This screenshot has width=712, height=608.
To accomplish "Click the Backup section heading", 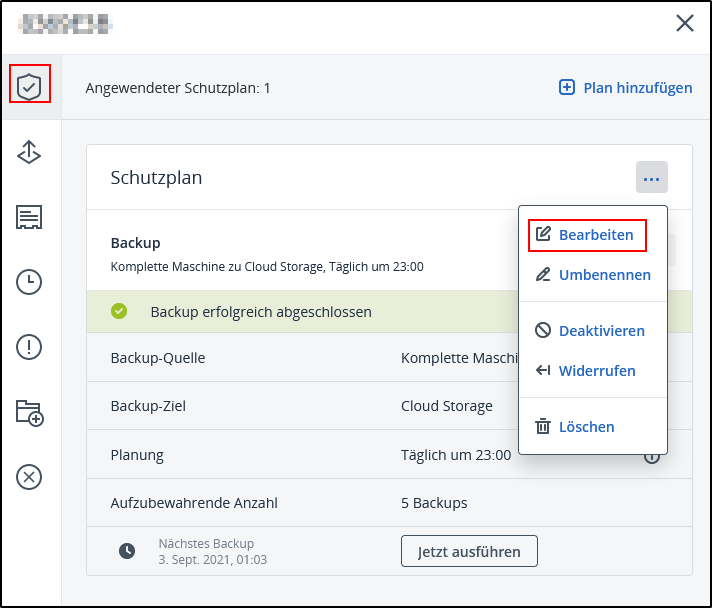I will point(135,243).
